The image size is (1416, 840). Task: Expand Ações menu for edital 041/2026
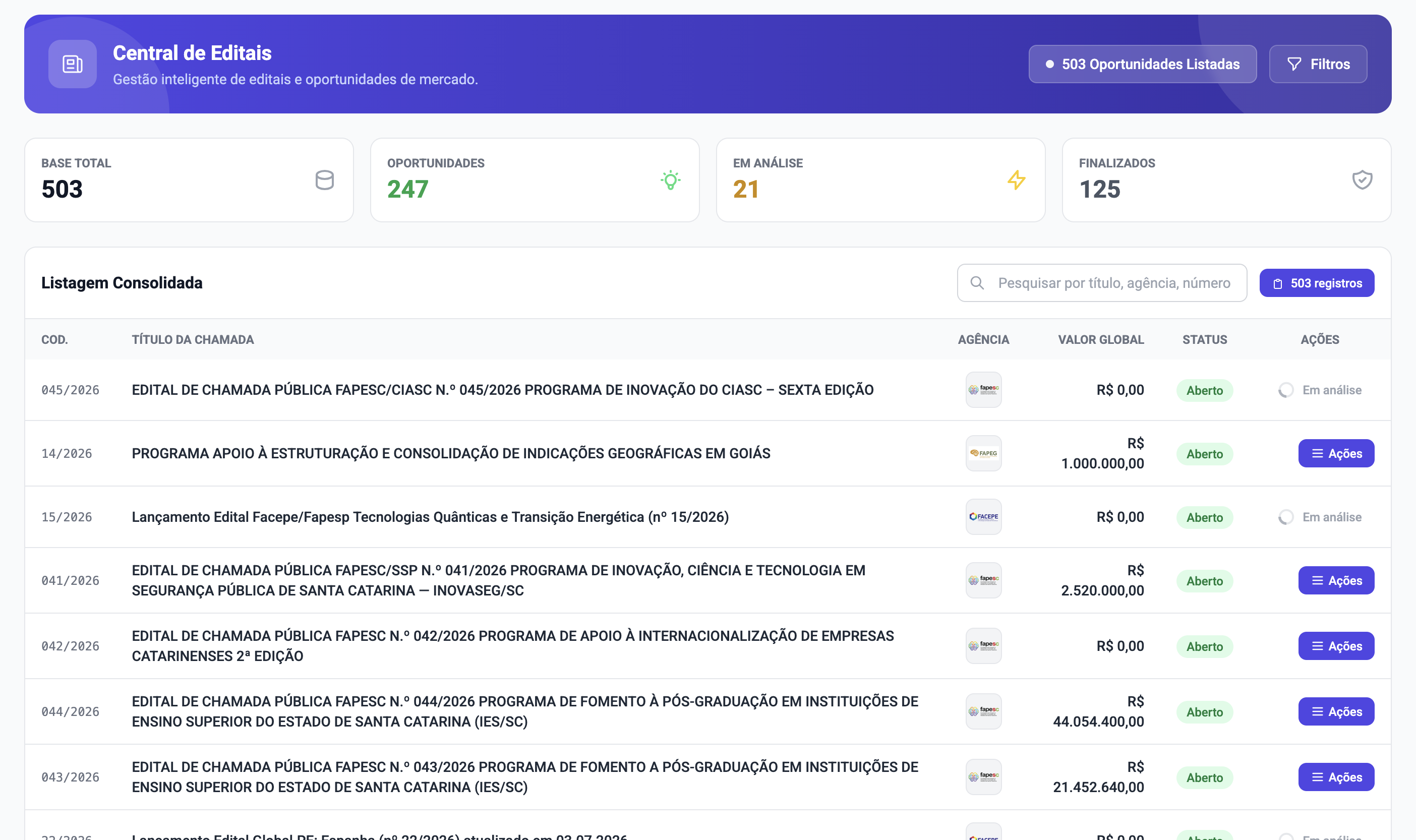click(1336, 580)
